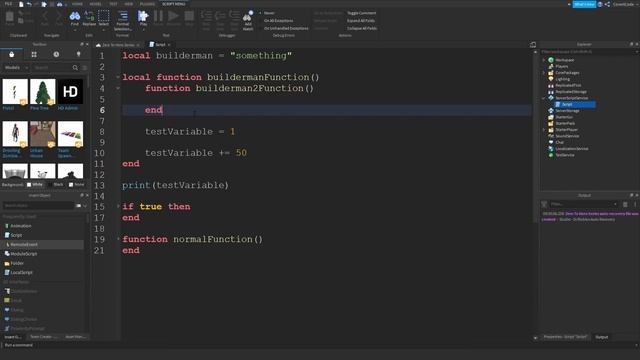
Task: Collapse the normalFunction fold arrow
Action: pyautogui.click(x=118, y=239)
